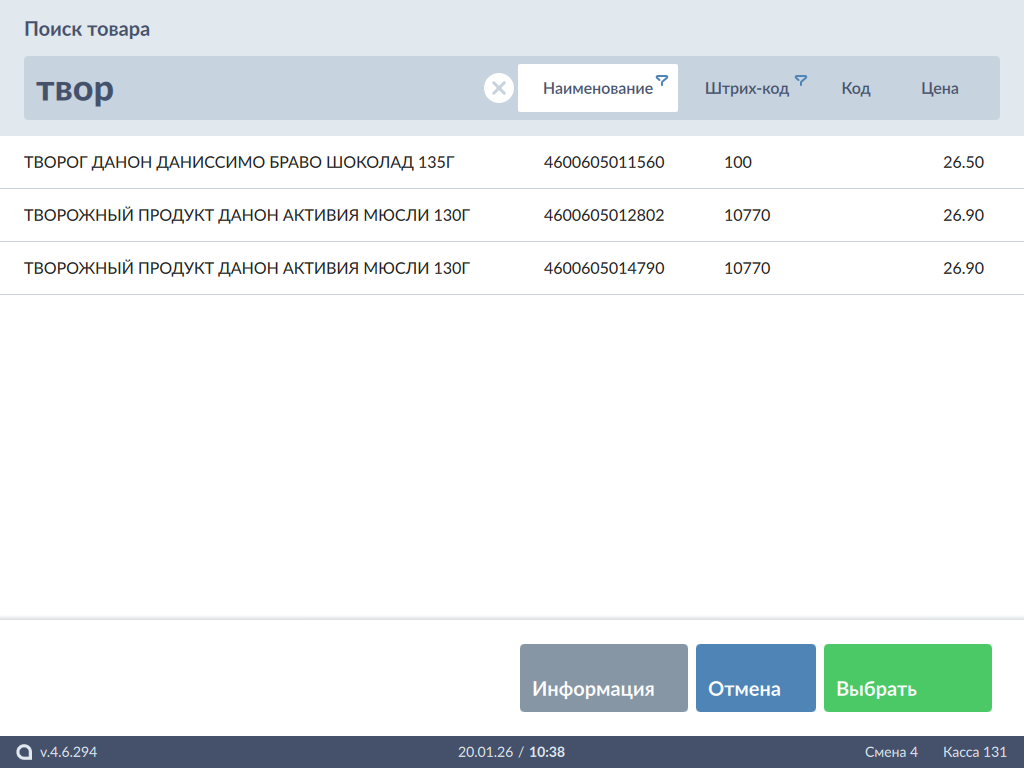Switch search mode to Цена
The image size is (1024, 768).
940,88
